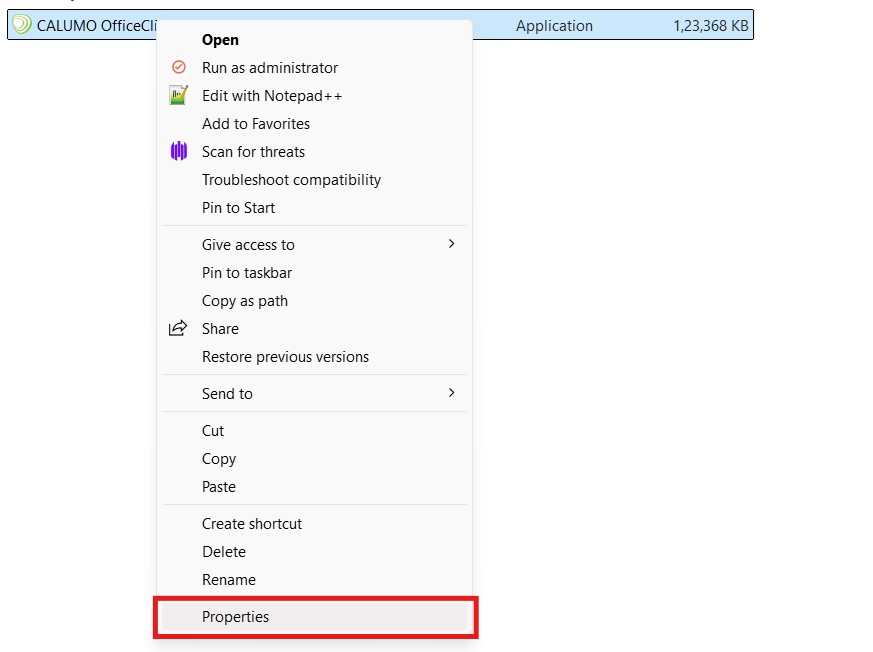The height and width of the screenshot is (652, 873).
Task: Select Paste in the context menu
Action: 219,487
